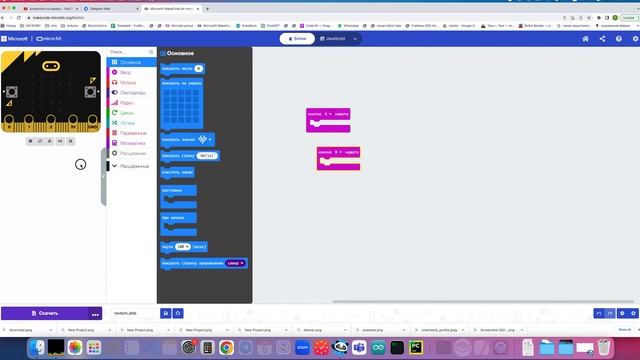
Task: Open the Help question-mark icon
Action: coord(619,39)
